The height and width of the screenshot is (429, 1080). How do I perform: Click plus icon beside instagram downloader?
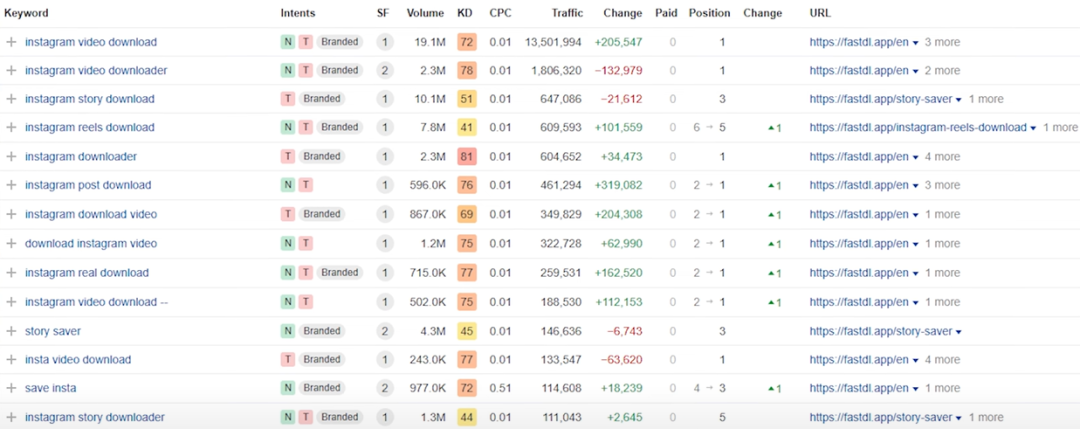click(x=10, y=157)
